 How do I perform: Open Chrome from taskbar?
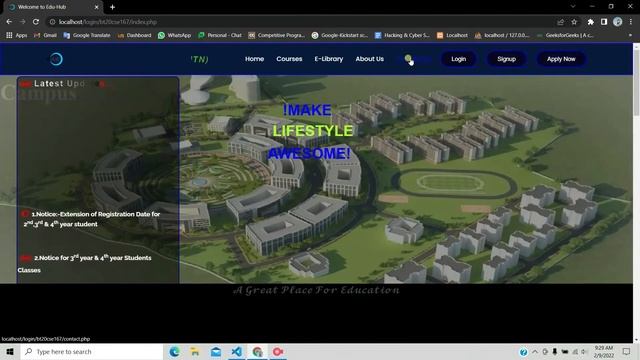(257, 351)
